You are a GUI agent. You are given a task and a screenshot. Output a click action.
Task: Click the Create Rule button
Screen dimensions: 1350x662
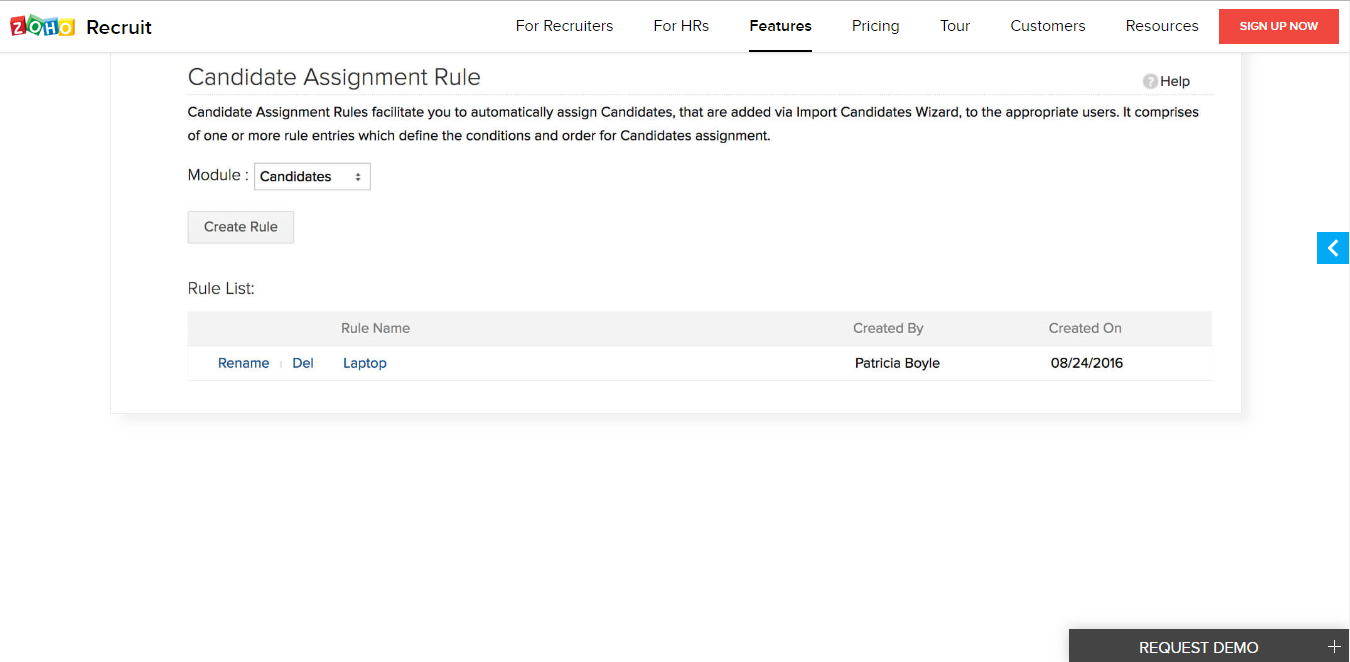coord(241,227)
